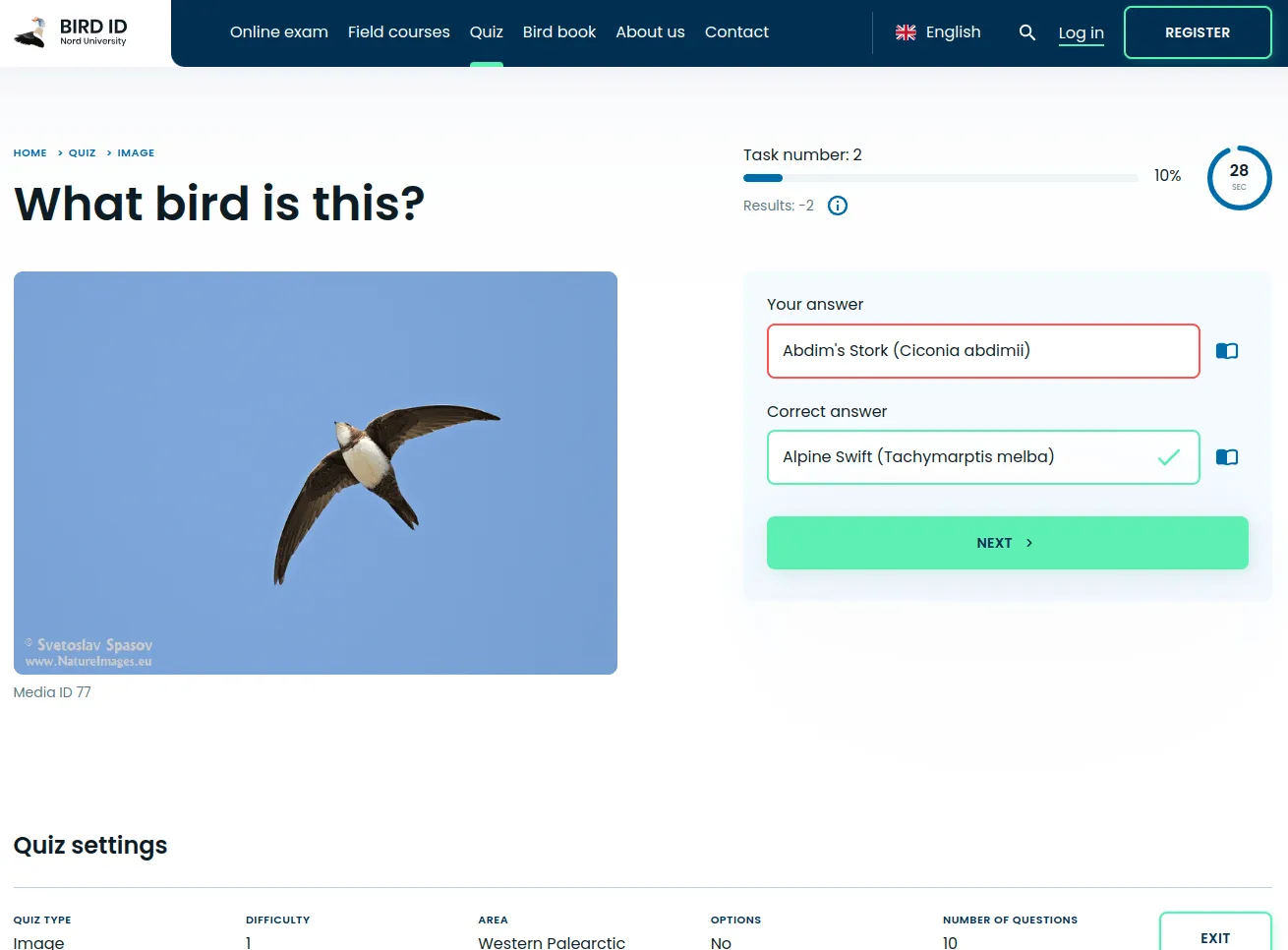
Task: Open the bird book icon beside Alpine Swift
Action: (1227, 457)
